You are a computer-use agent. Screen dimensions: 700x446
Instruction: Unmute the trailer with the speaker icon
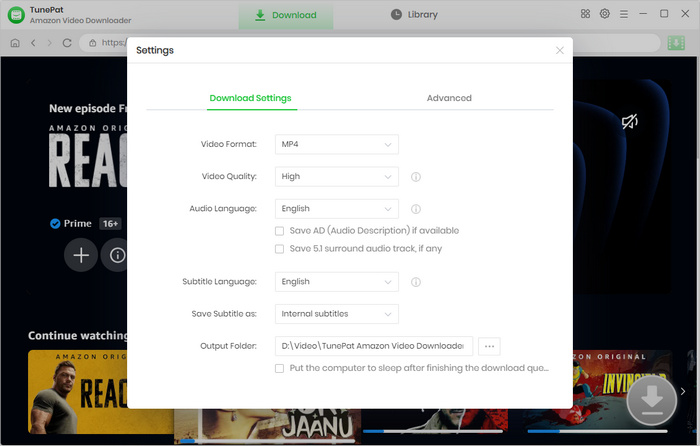pyautogui.click(x=629, y=122)
